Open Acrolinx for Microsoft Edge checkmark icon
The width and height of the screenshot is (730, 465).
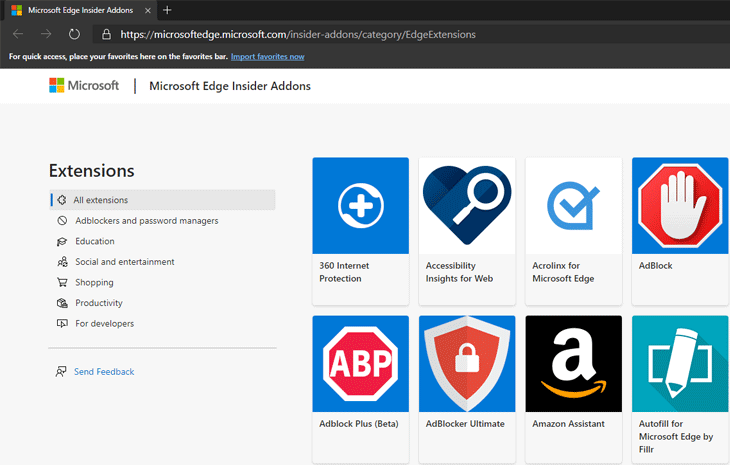click(574, 206)
